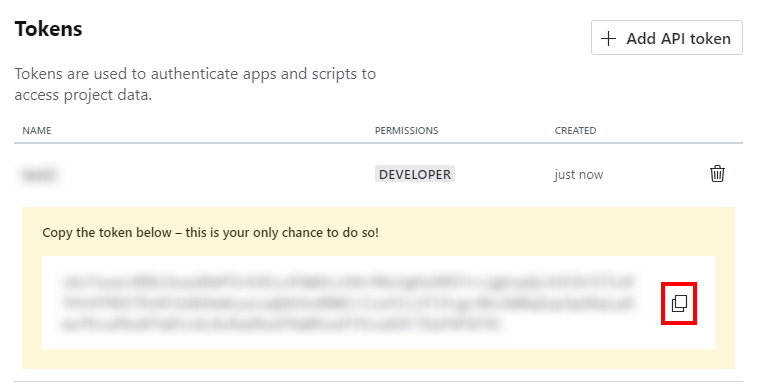Click the PERMISSIONS column header
The height and width of the screenshot is (384, 760).
tap(406, 130)
